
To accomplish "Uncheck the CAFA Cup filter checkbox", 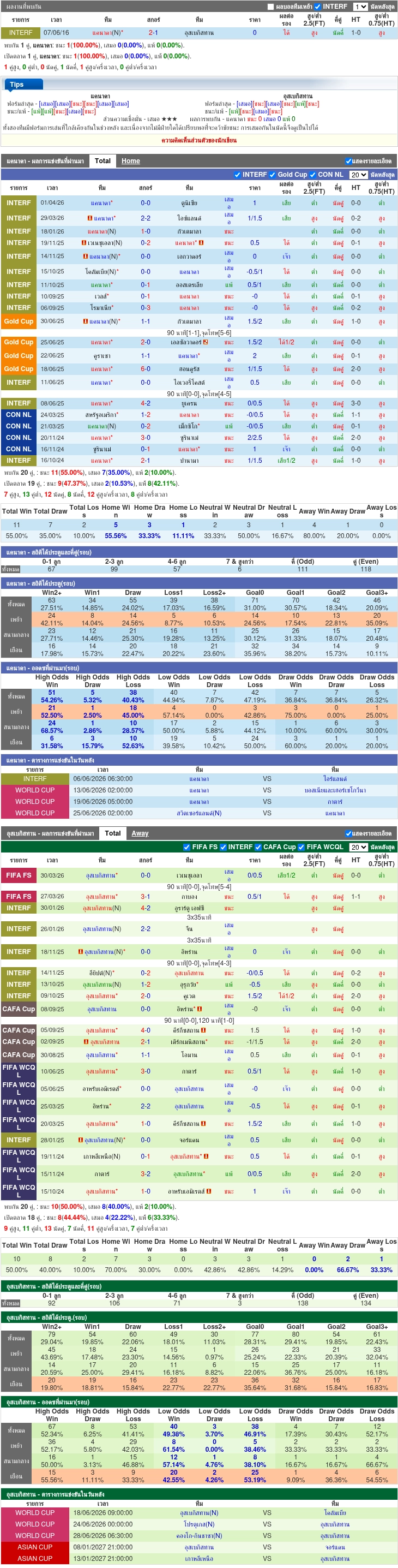I will coord(258,846).
